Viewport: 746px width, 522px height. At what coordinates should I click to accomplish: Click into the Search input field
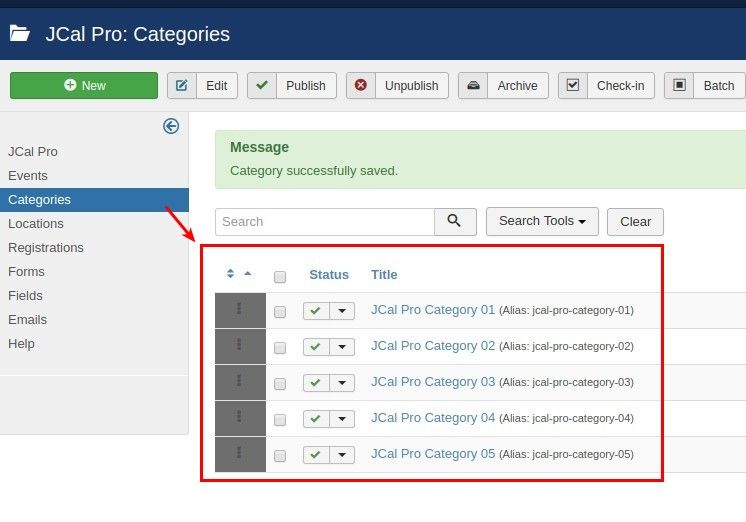324,222
